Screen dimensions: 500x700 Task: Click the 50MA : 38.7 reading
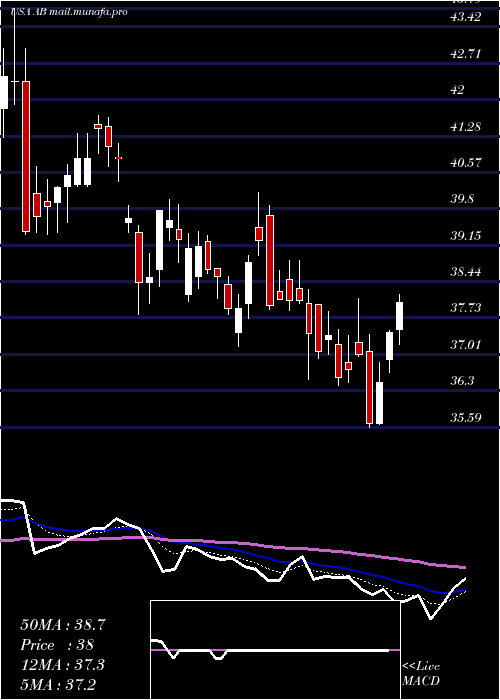pyautogui.click(x=63, y=625)
